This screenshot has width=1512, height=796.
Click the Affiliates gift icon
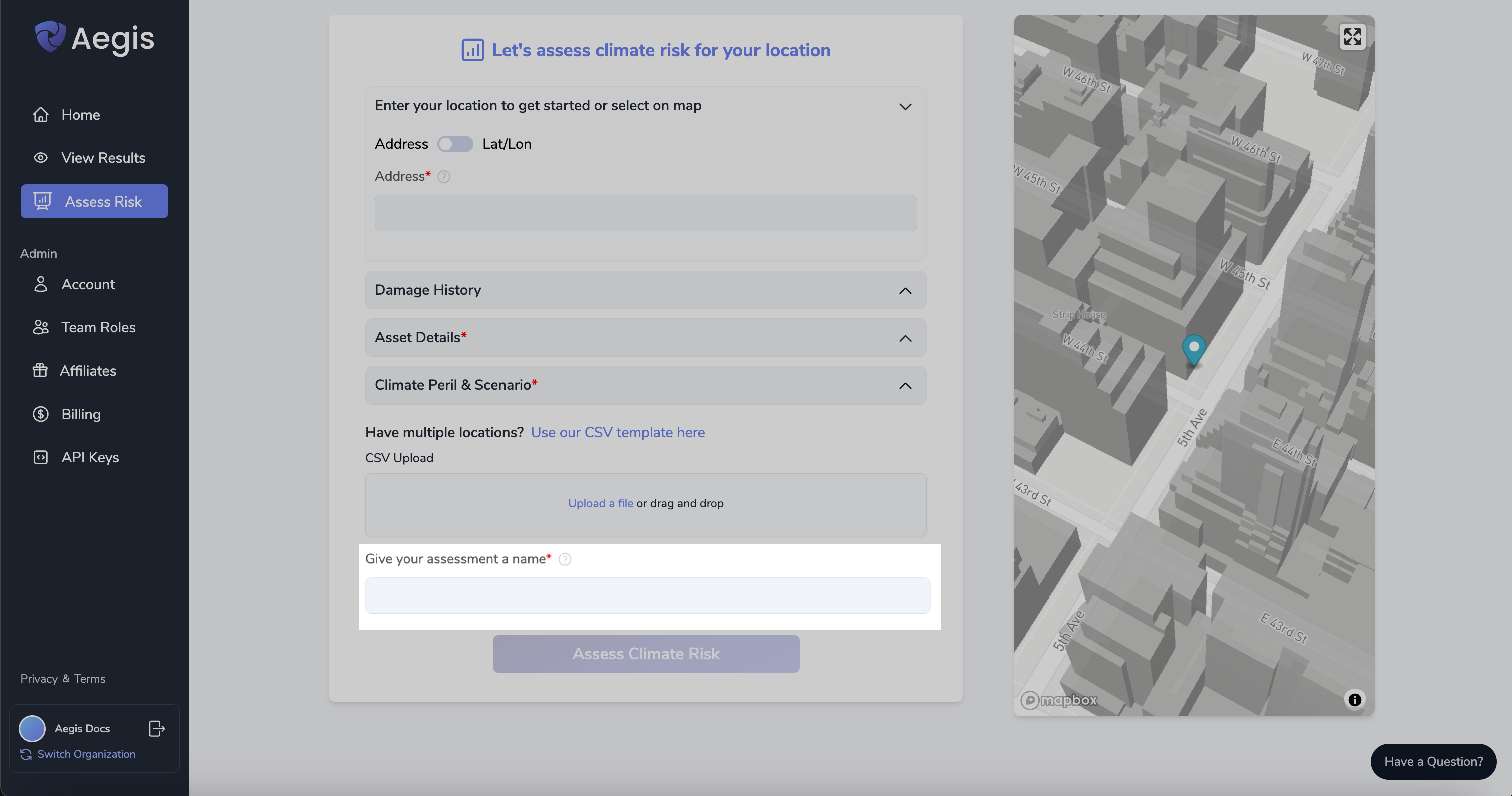click(x=40, y=370)
